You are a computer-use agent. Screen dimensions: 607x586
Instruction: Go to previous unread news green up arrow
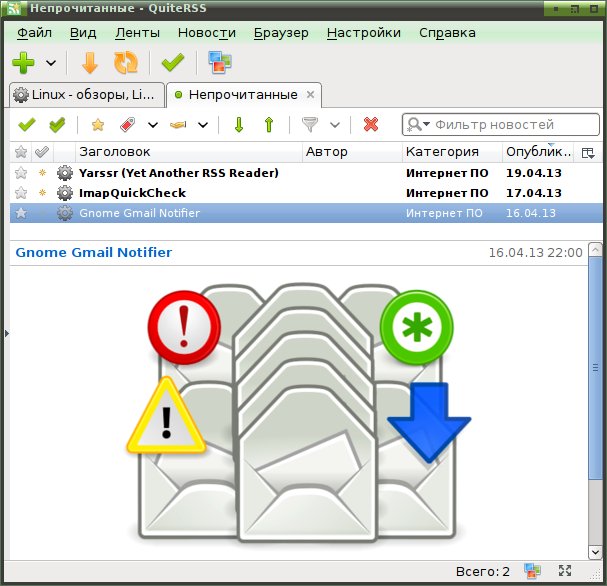pos(269,125)
